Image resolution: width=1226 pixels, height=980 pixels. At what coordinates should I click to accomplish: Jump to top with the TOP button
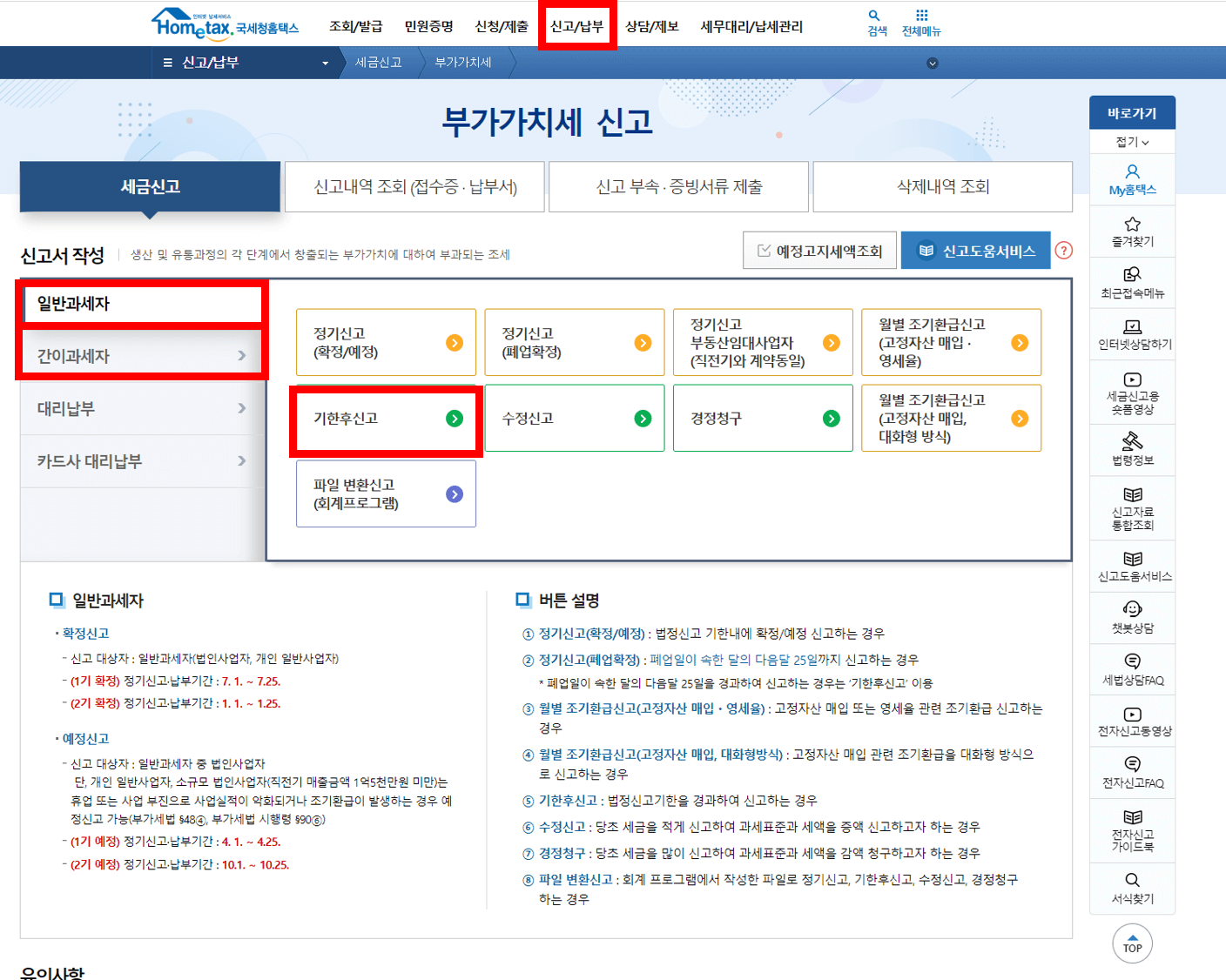[x=1132, y=943]
